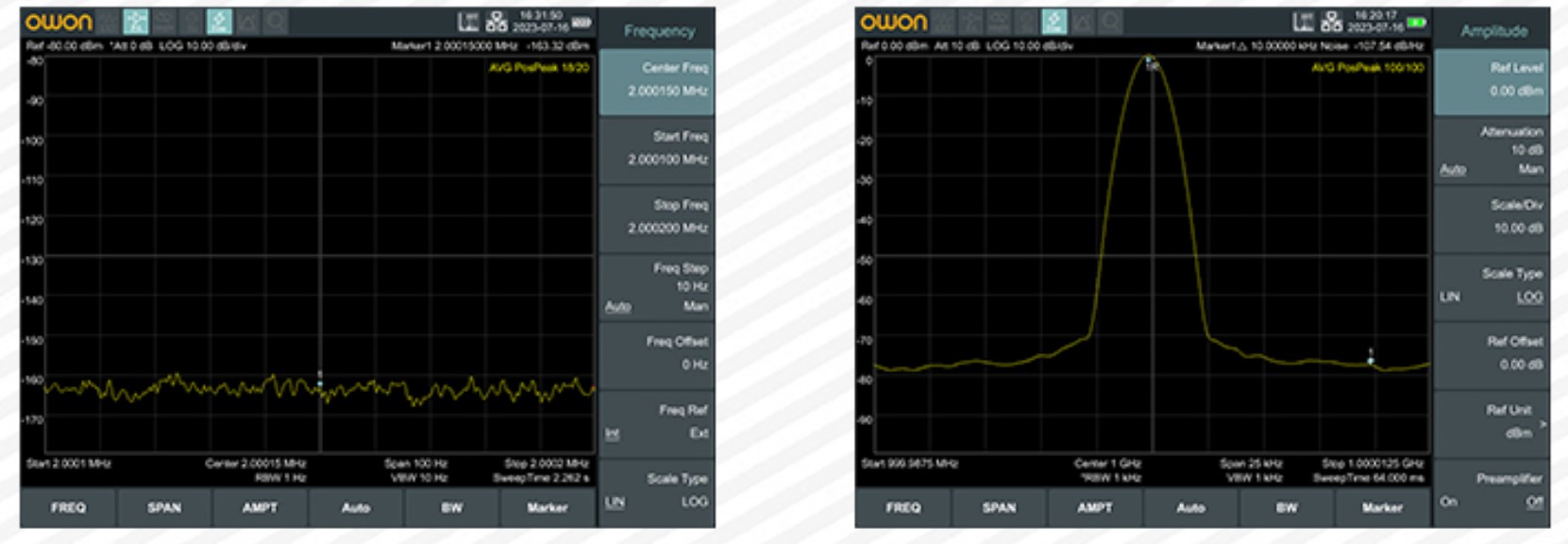Set Attenuation to Man
The image size is (1568, 544).
click(x=1531, y=169)
